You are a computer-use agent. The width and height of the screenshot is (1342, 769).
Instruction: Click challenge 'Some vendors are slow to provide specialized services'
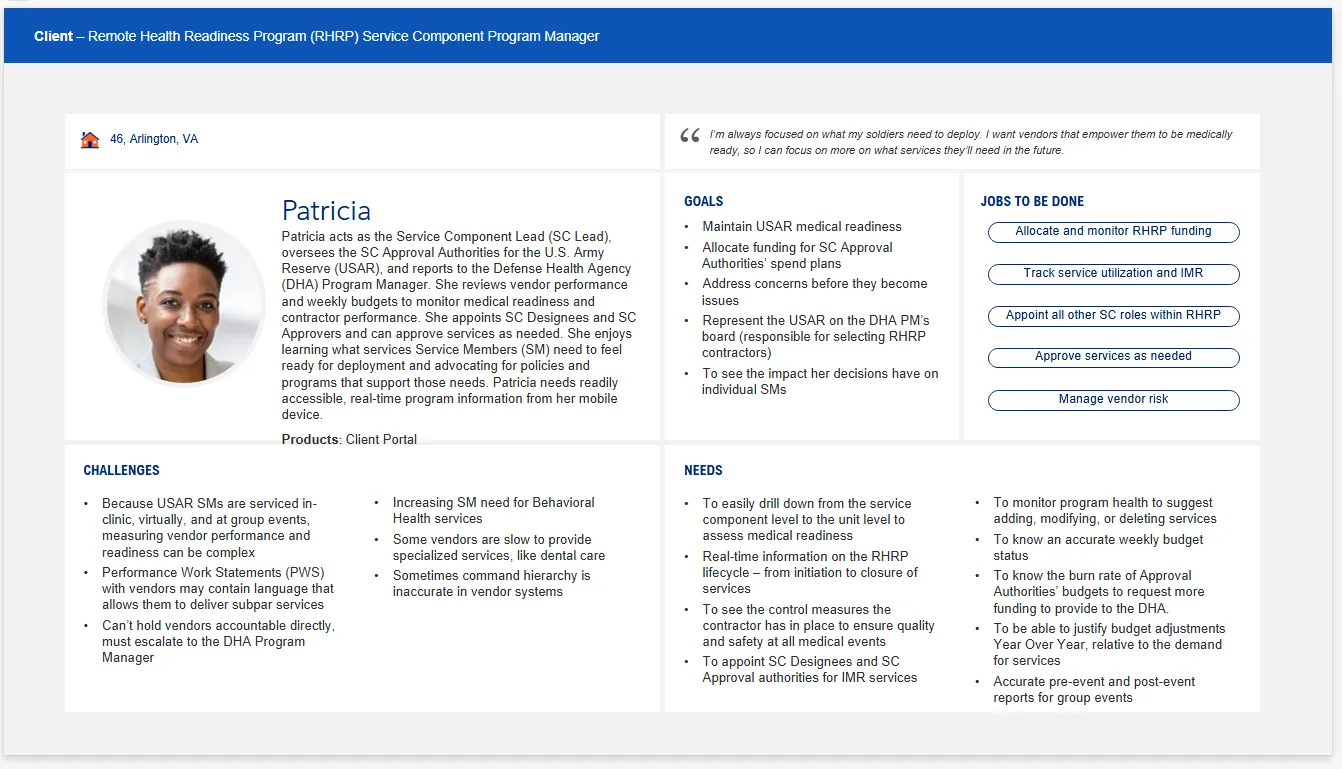[498, 548]
